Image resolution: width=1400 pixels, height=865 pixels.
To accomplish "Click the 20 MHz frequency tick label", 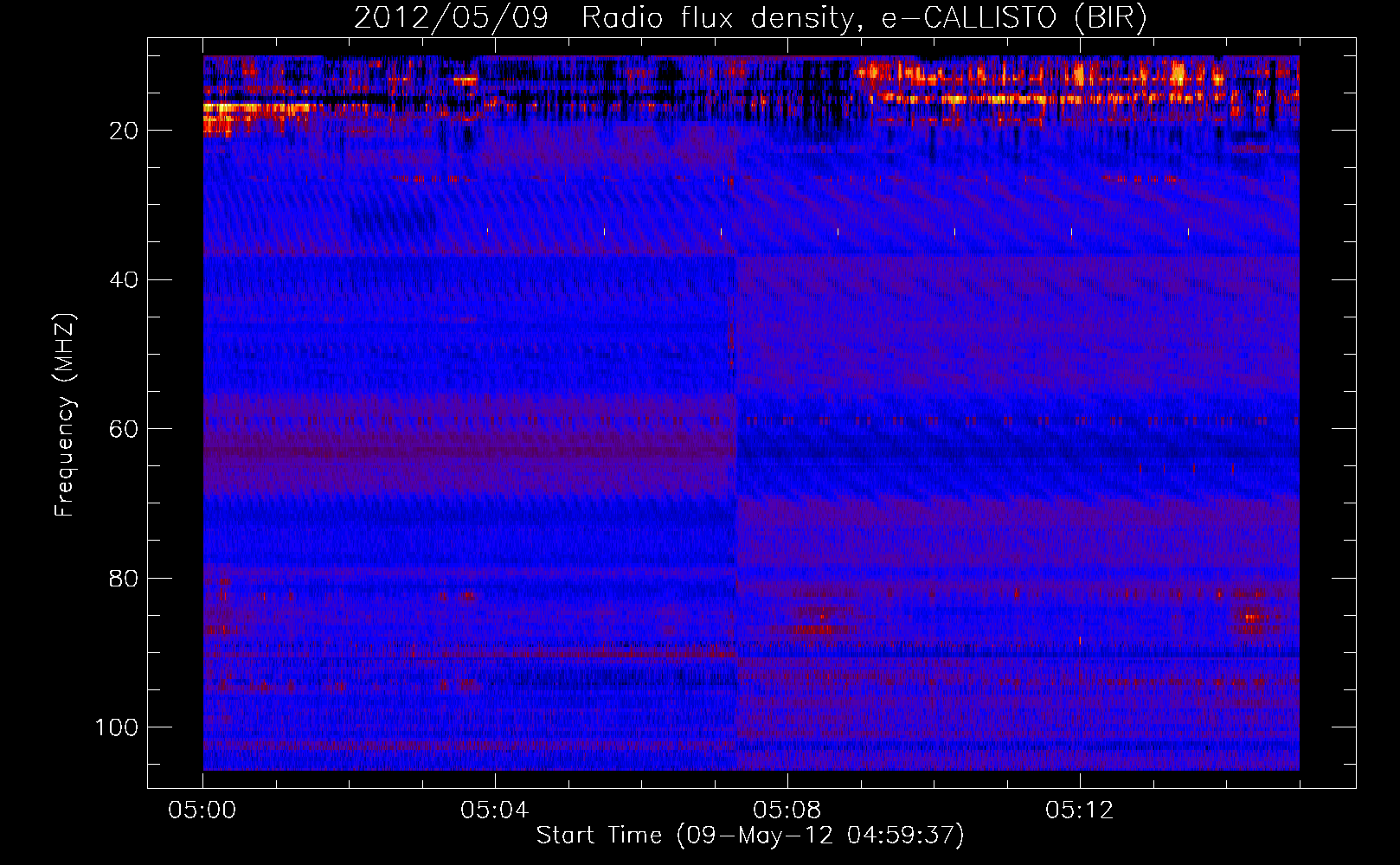I will (x=124, y=131).
